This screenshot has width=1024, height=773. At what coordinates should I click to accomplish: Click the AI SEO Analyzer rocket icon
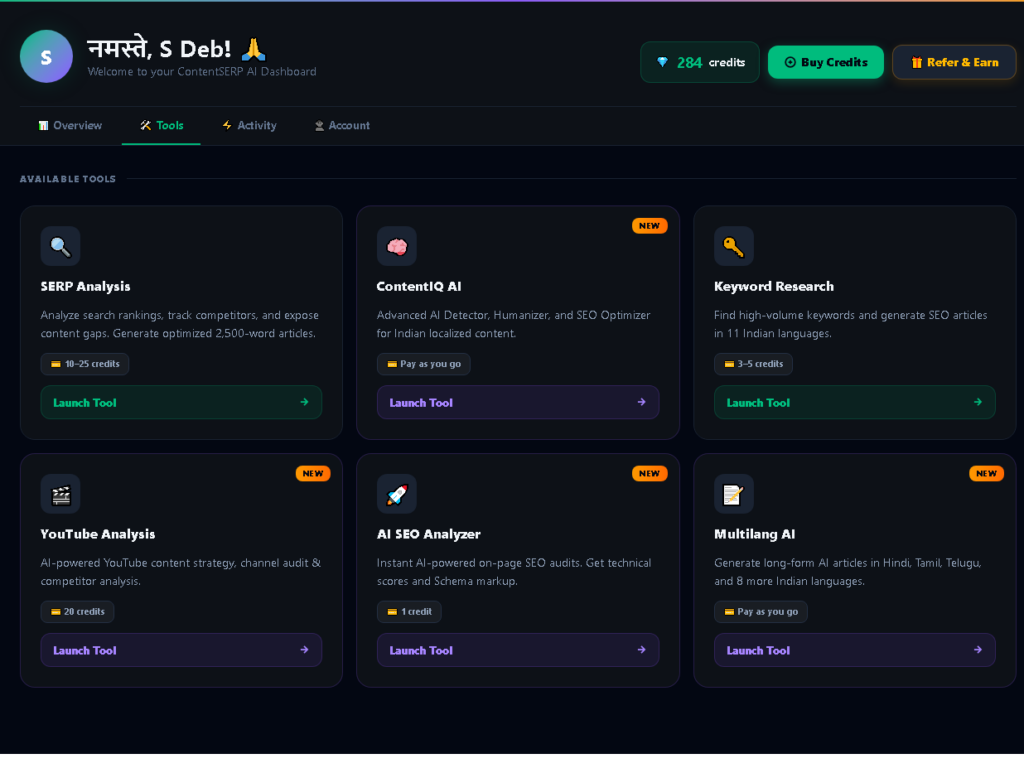(x=397, y=494)
